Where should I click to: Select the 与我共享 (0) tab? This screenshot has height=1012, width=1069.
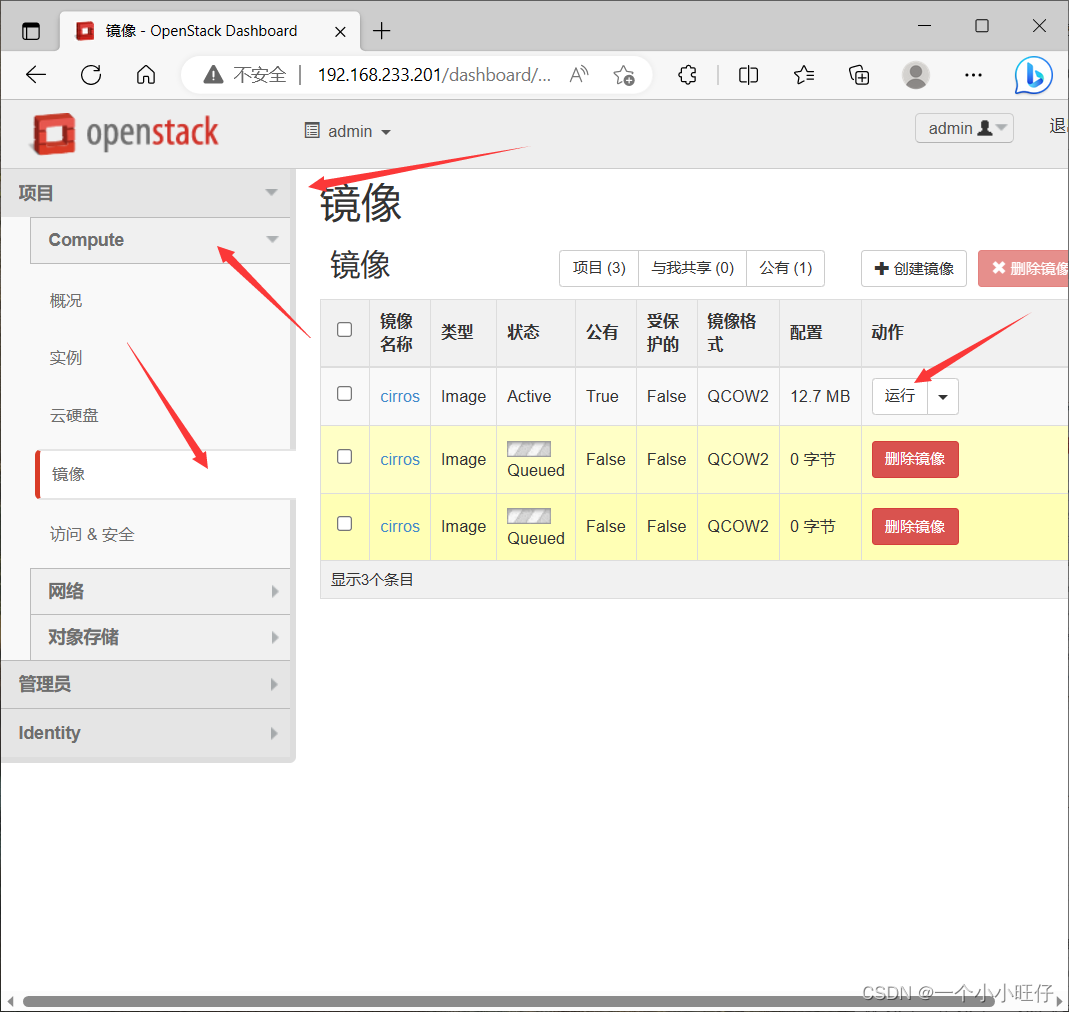[692, 268]
